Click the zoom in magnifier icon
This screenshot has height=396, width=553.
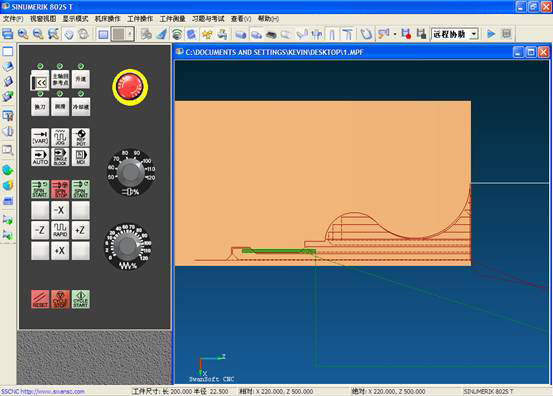pyautogui.click(x=23, y=34)
